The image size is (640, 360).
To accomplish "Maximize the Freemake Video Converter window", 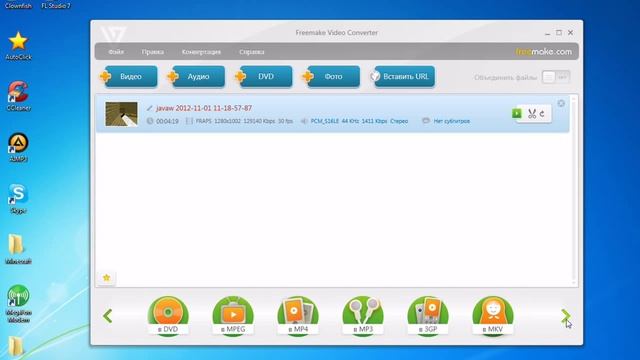I will click(559, 33).
